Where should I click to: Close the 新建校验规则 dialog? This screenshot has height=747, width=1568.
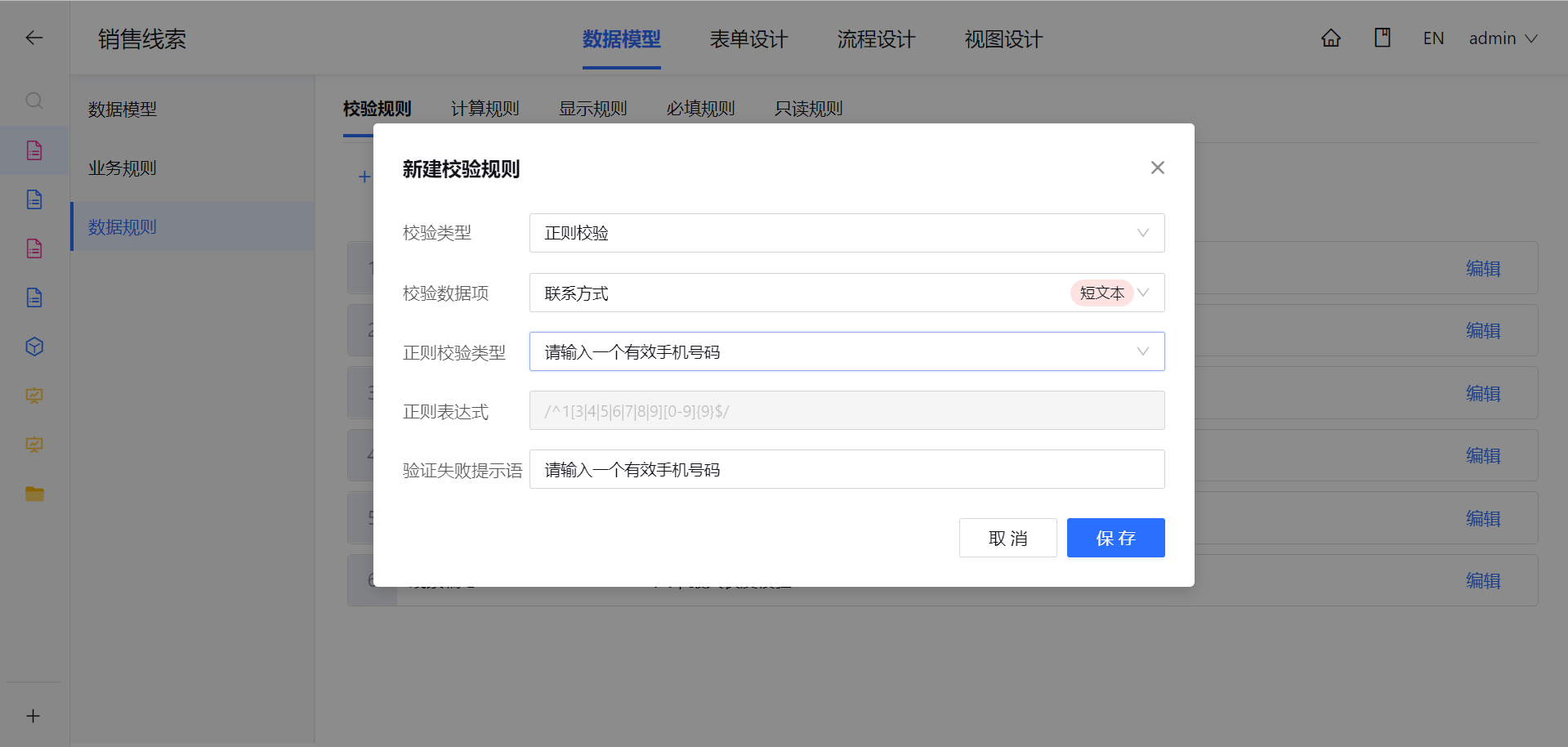coord(1158,168)
